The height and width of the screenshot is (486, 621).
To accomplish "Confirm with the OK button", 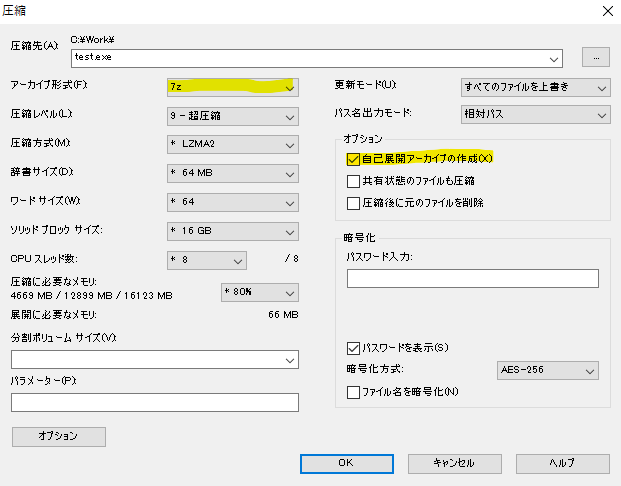I will (347, 463).
